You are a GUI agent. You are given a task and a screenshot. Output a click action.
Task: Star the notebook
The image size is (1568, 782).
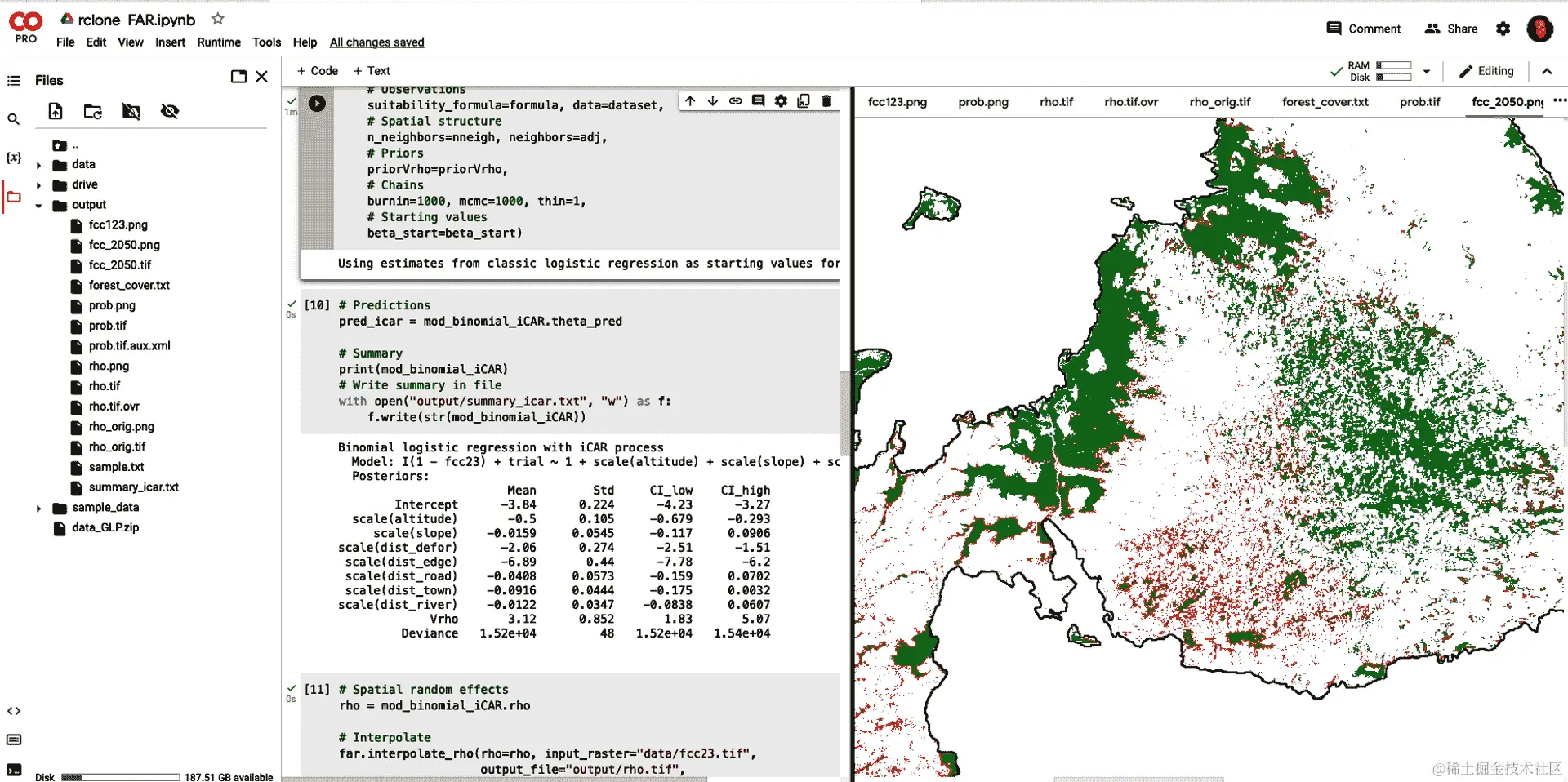(217, 19)
